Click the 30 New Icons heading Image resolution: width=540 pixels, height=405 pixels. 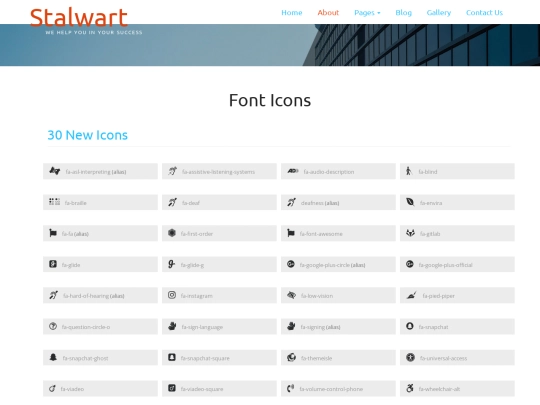click(87, 135)
